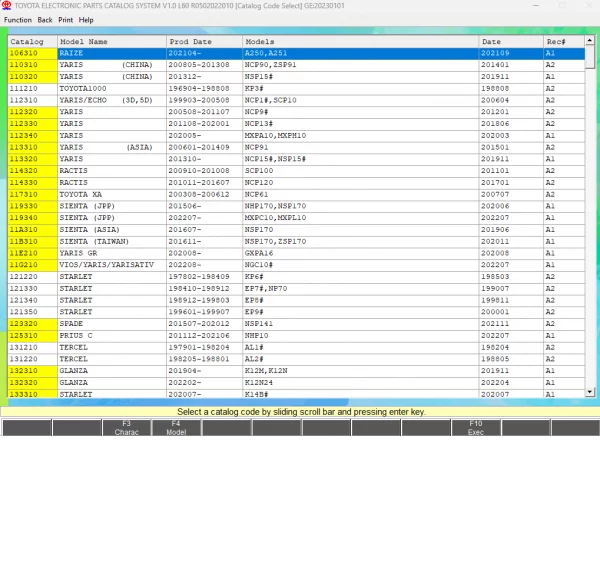Screen dimensions: 600x587
Task: Click the Toyota application icon in title bar
Action: pyautogui.click(x=7, y=6)
